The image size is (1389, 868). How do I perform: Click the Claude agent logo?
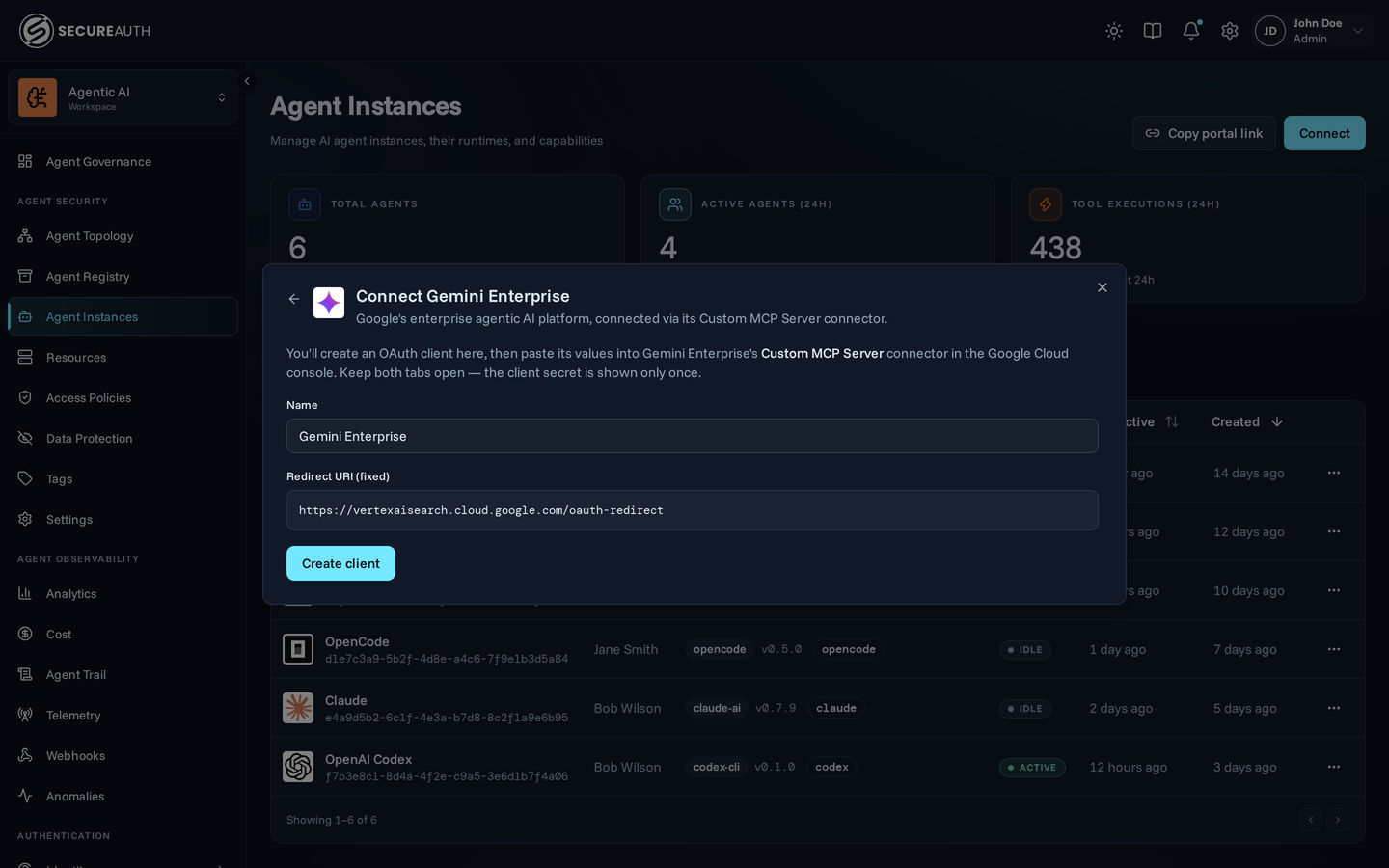click(298, 708)
